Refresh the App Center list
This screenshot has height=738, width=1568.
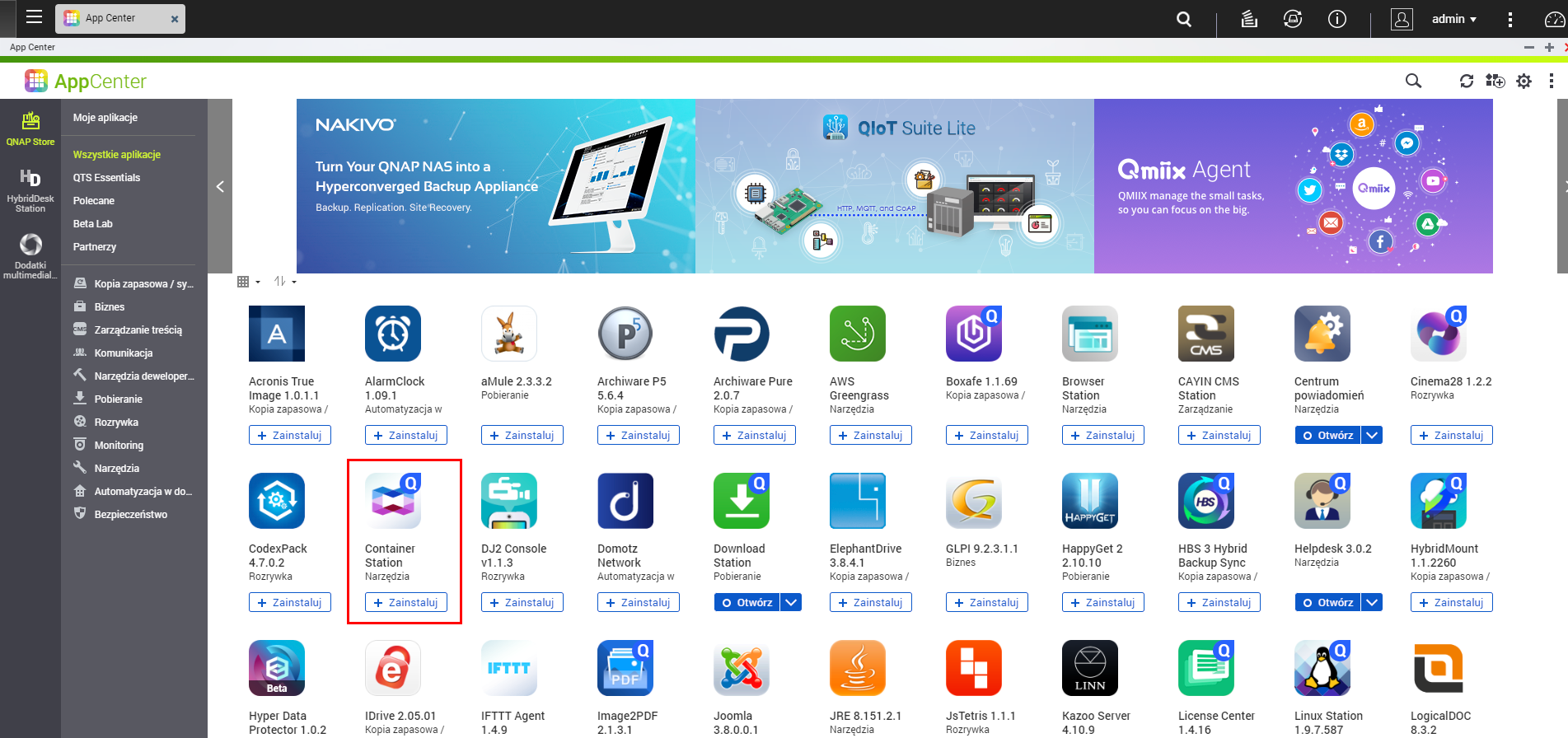pos(1467,81)
